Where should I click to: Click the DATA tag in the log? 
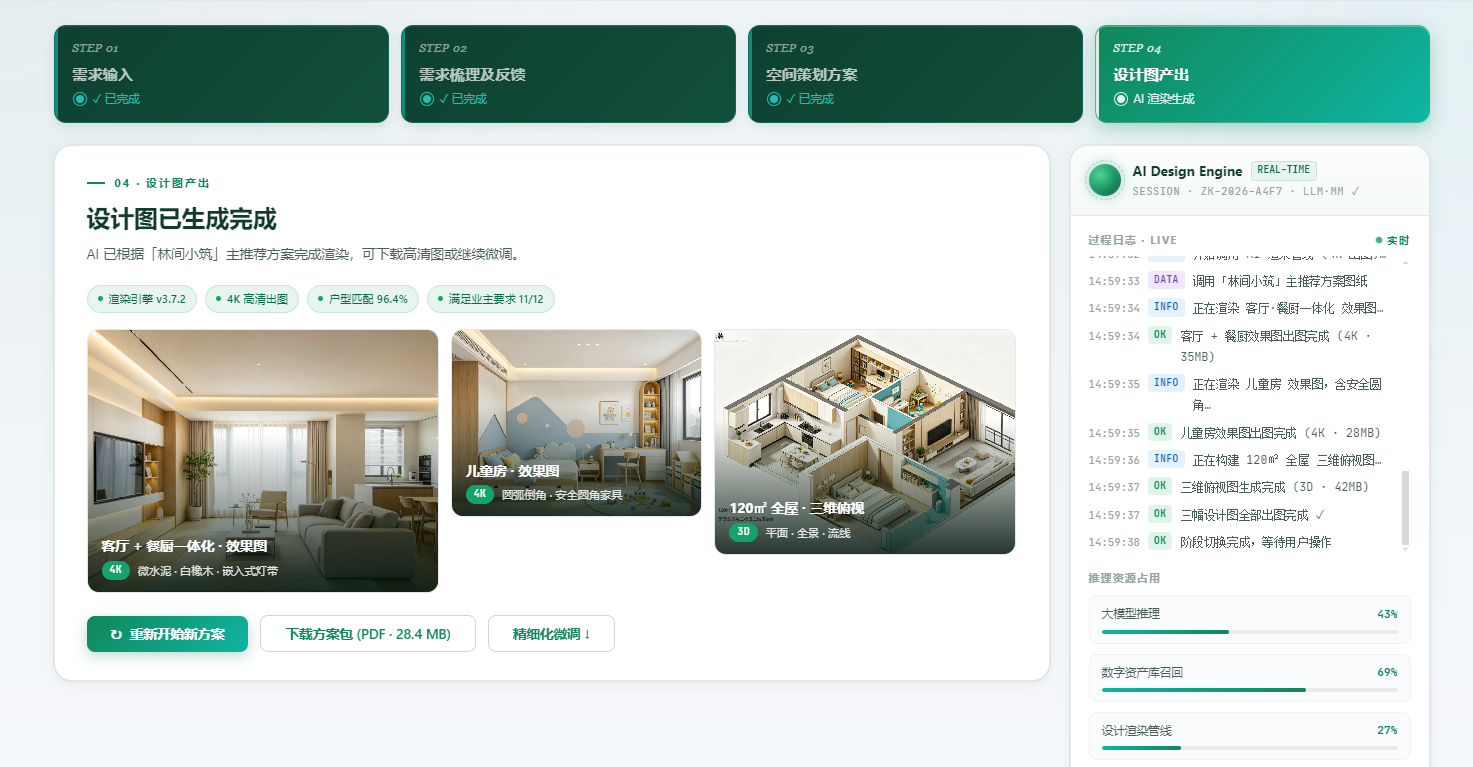coord(1166,280)
